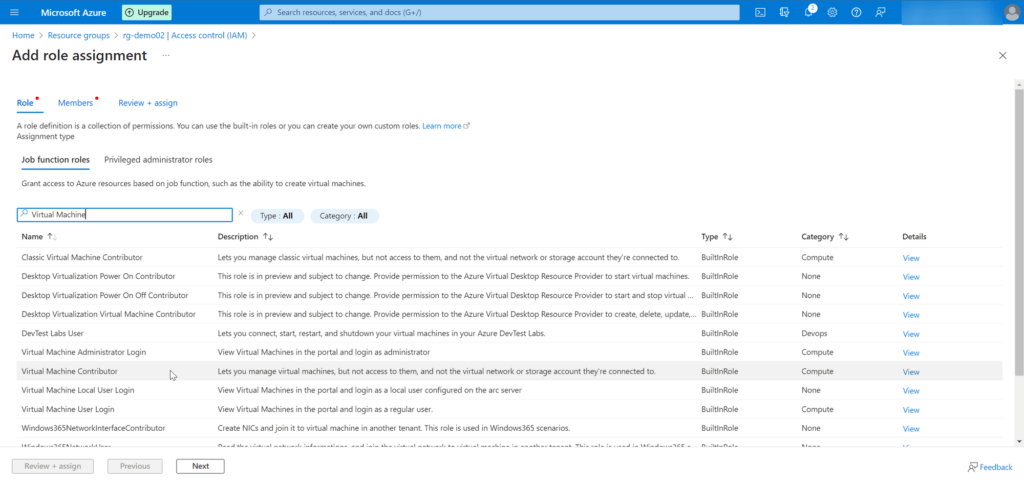Viewport: 1024px width, 485px height.
Task: Sort roles by the Category column
Action: 825,236
